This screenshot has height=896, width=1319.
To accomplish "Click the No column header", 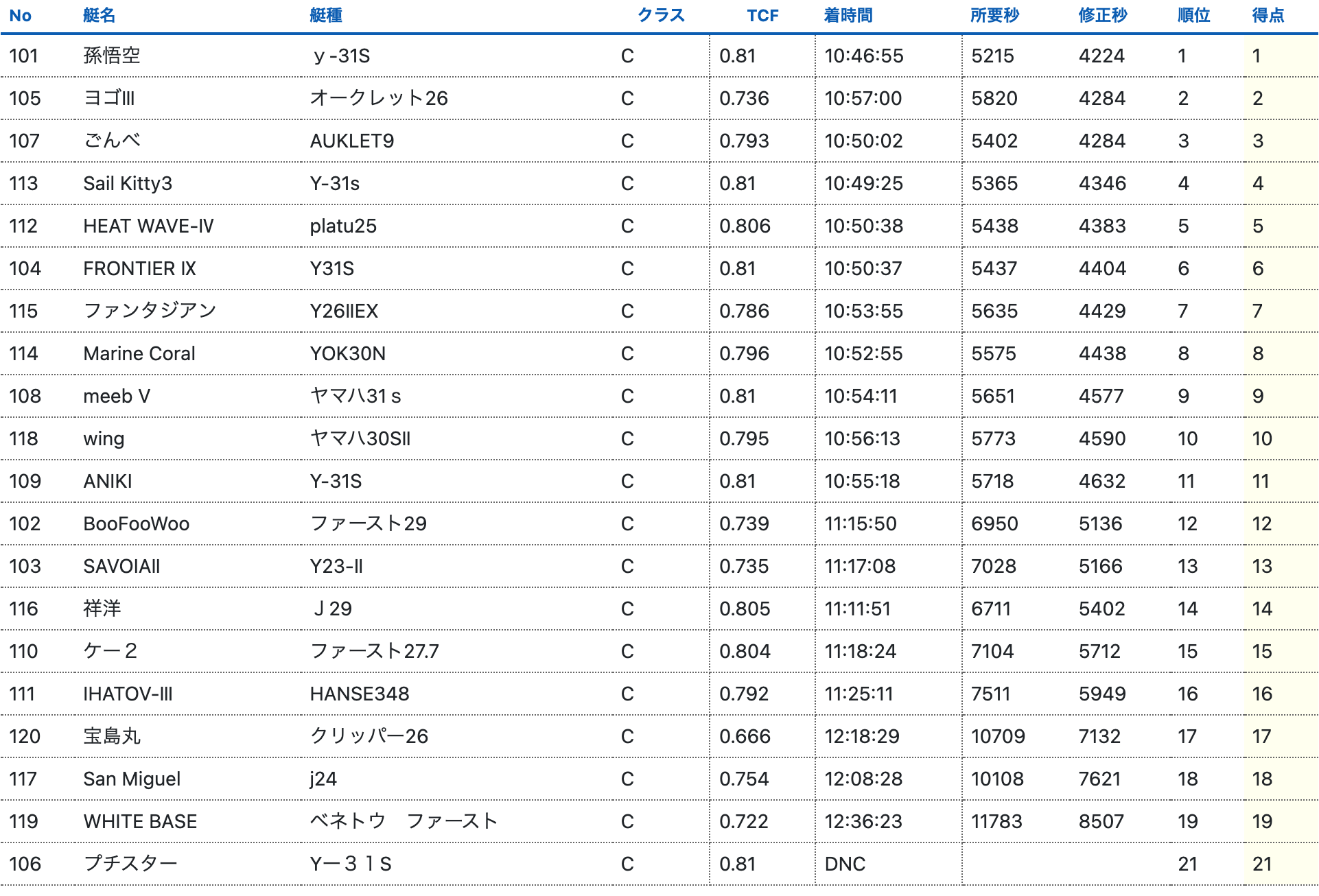I will [x=21, y=16].
